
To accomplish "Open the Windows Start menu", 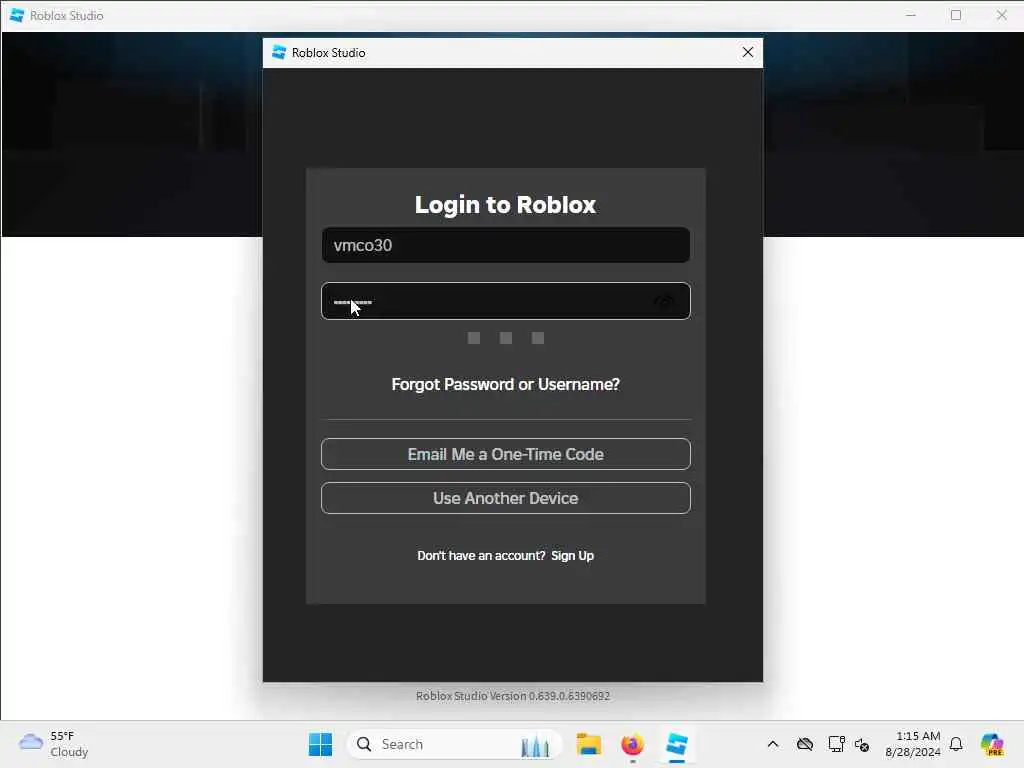I will click(320, 744).
